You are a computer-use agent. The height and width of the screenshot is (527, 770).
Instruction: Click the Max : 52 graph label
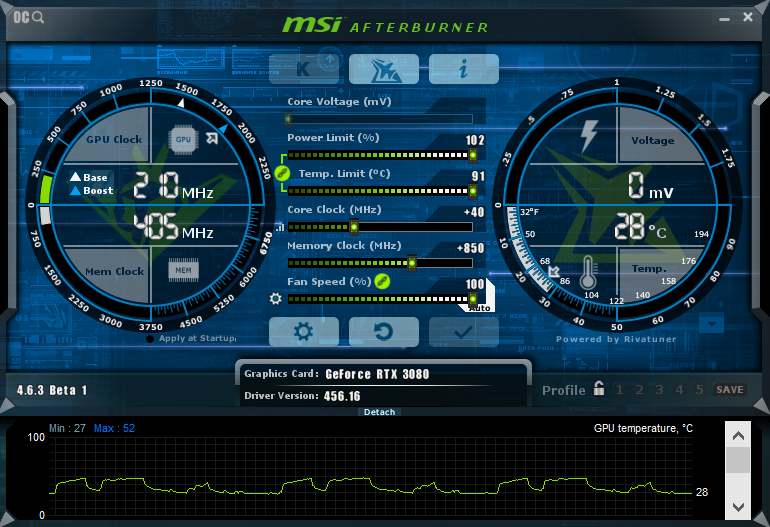(114, 428)
